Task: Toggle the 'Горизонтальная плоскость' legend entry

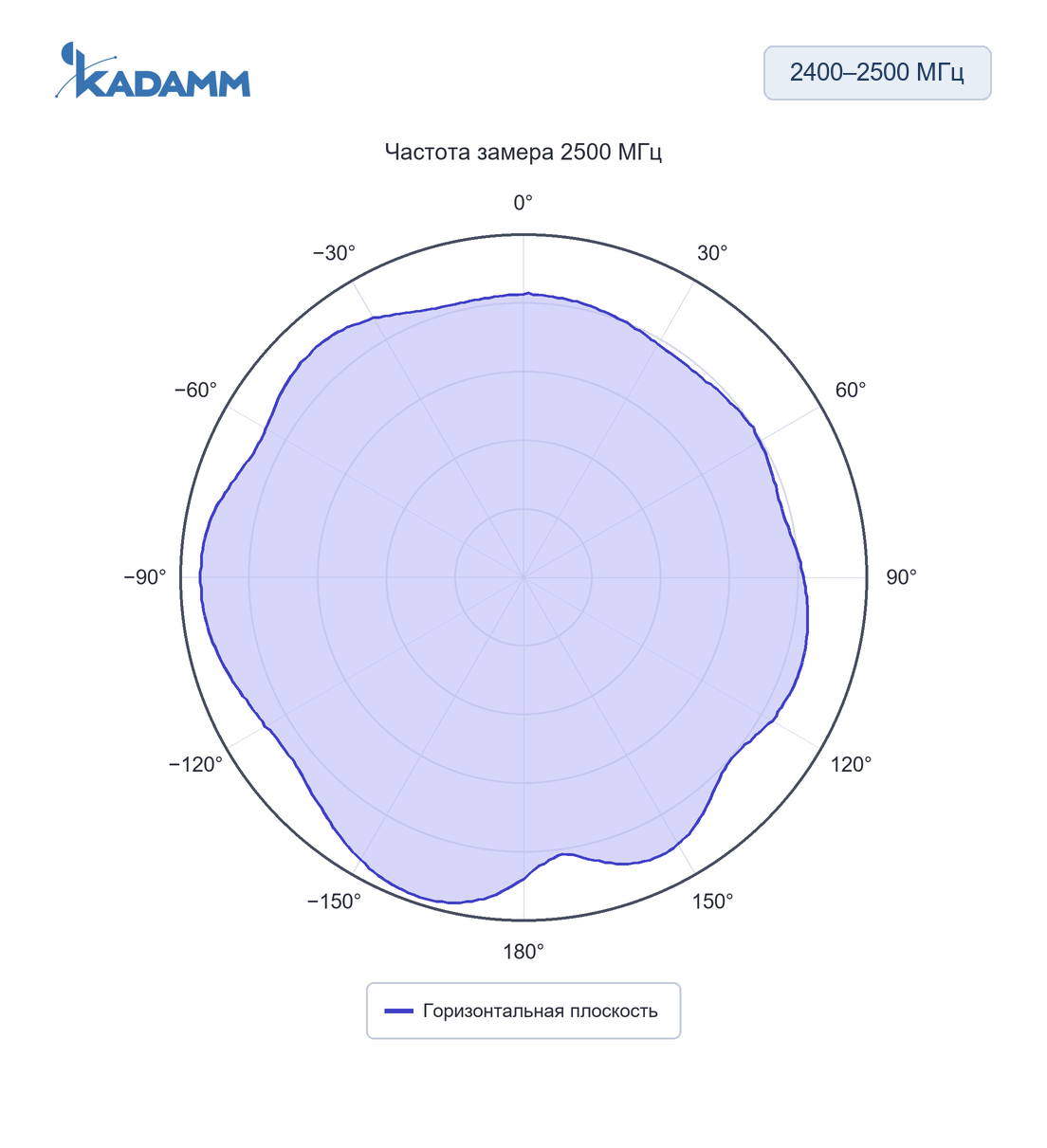Action: (523, 1011)
